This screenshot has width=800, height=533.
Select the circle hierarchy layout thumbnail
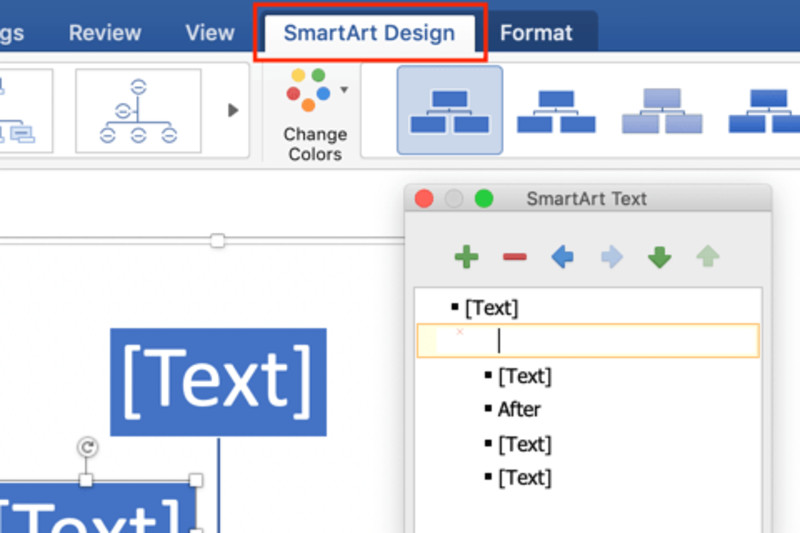point(138,111)
